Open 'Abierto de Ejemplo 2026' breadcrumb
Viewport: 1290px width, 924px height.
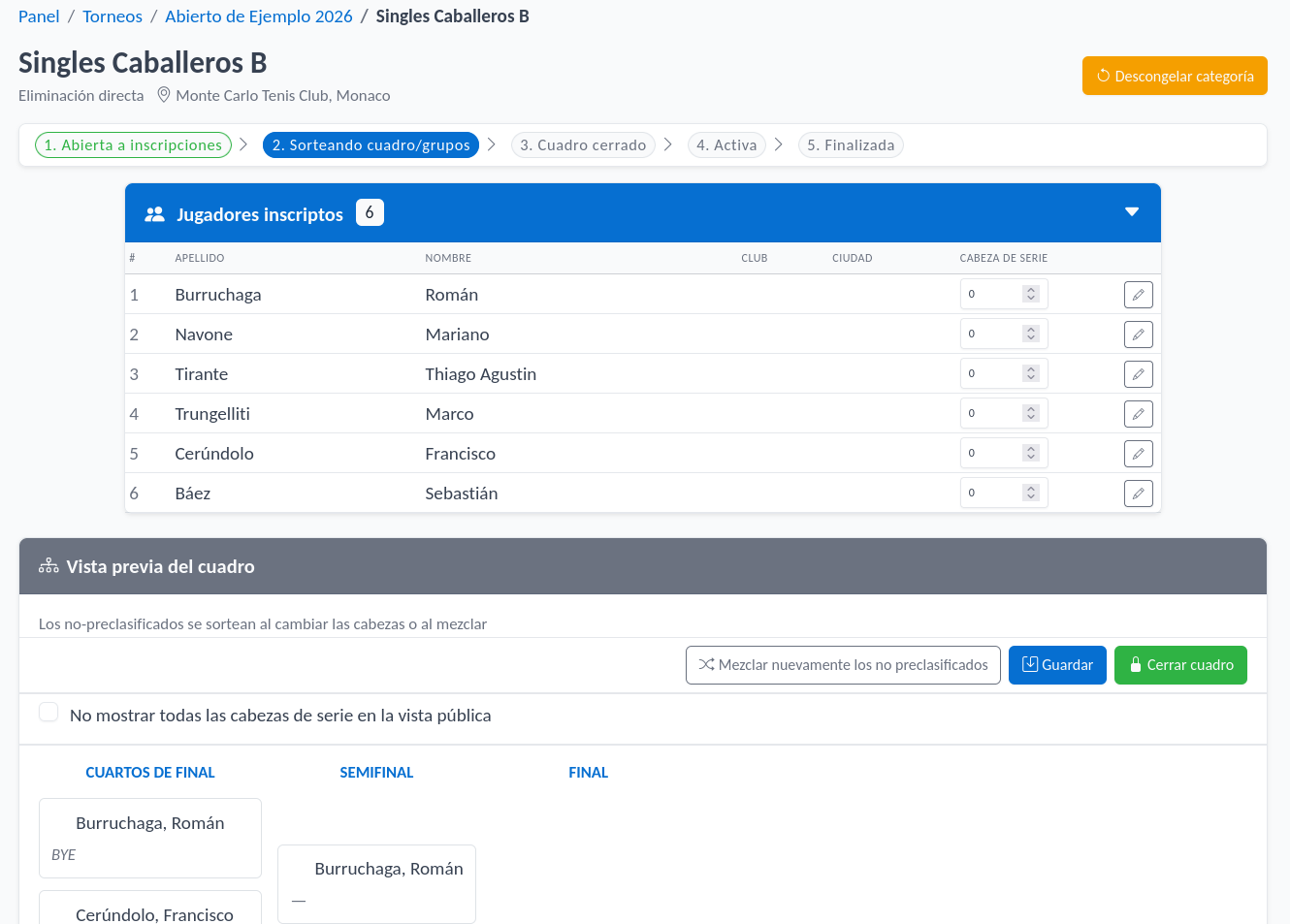pyautogui.click(x=259, y=16)
